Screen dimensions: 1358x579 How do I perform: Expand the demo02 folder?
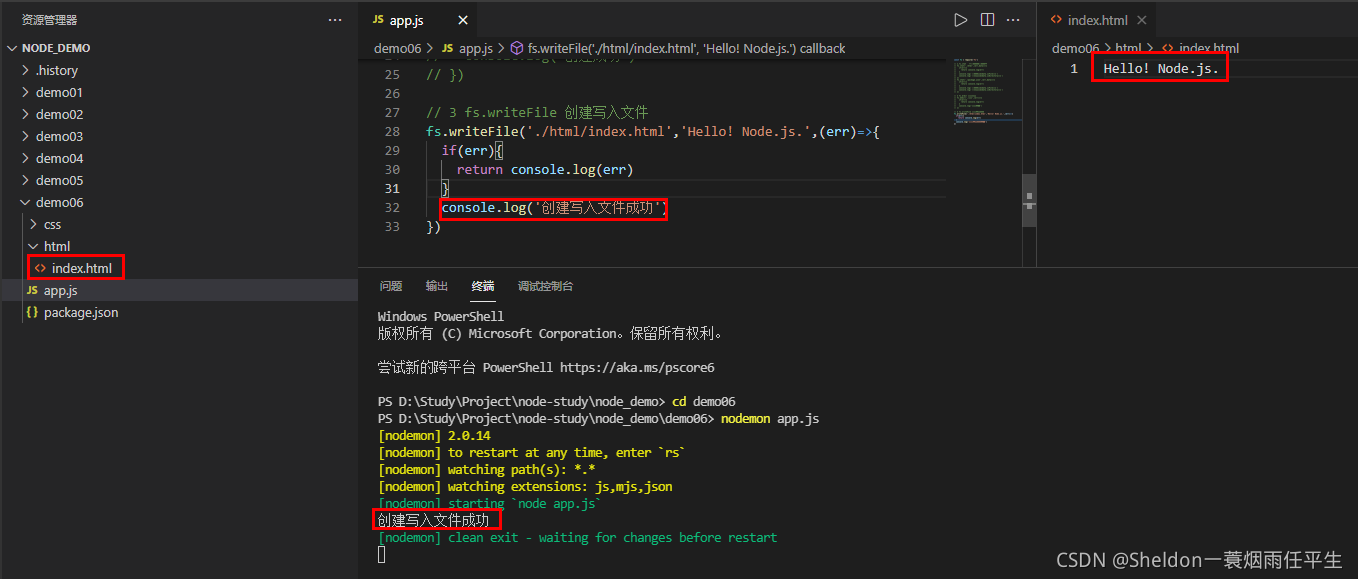[x=26, y=114]
